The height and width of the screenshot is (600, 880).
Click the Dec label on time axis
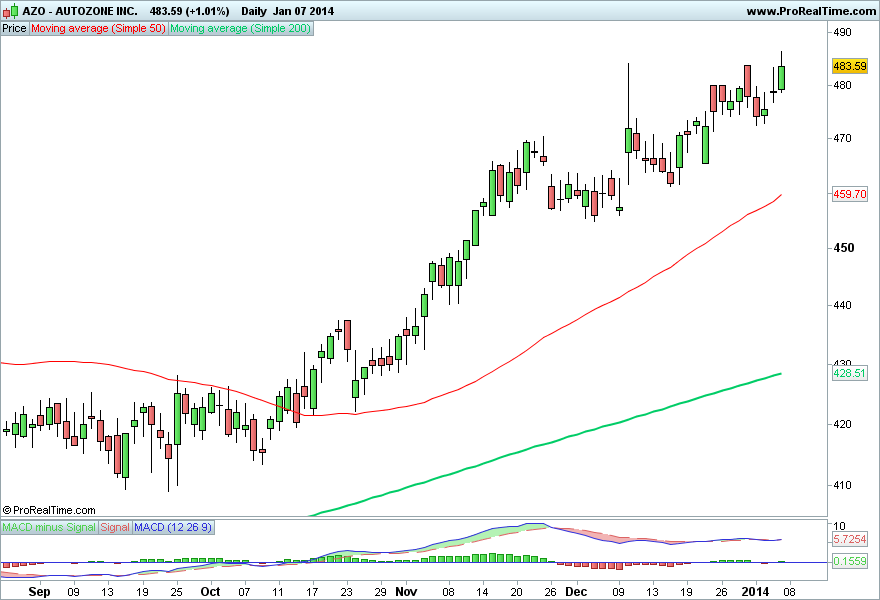pyautogui.click(x=576, y=592)
